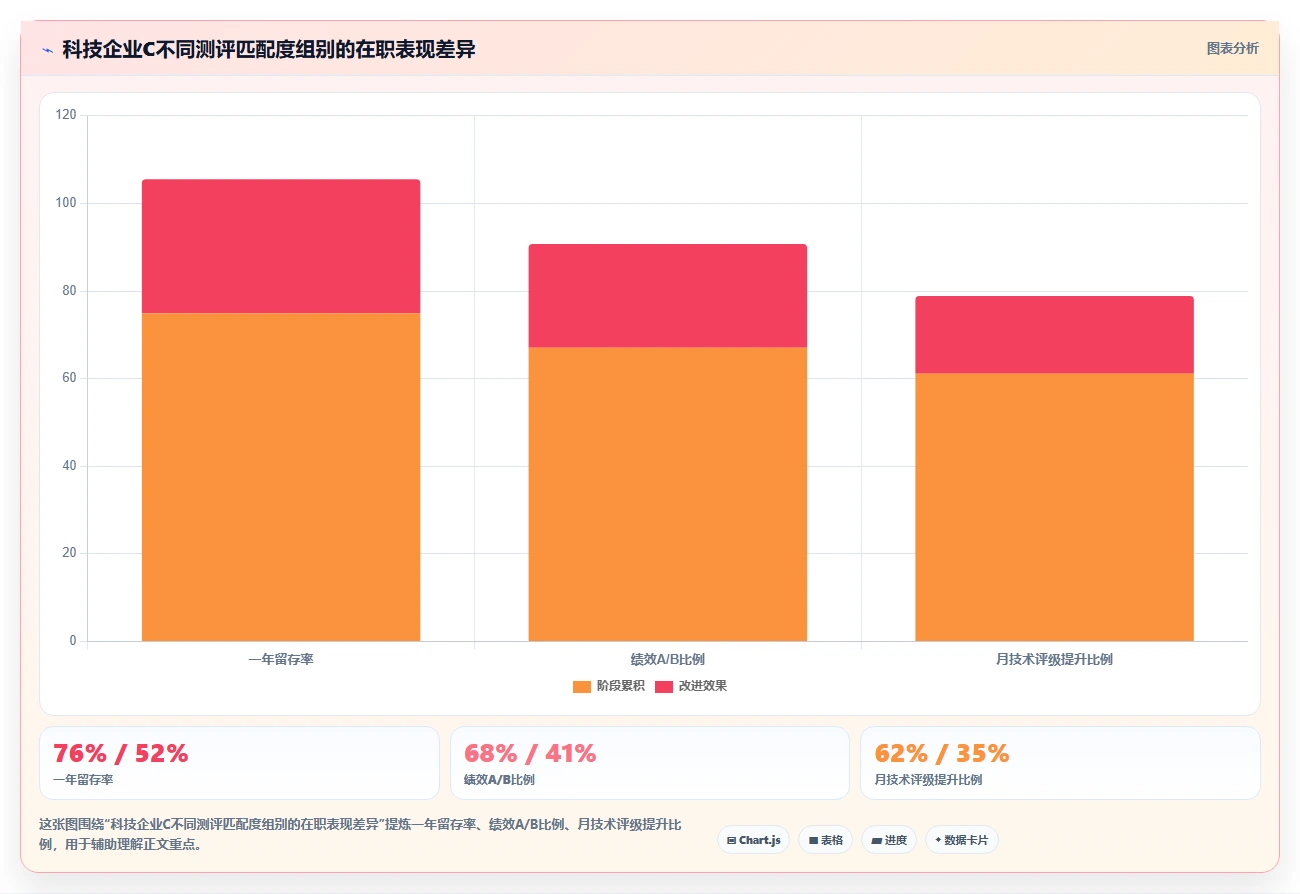Click the 40 y-axis tick label

69,466
